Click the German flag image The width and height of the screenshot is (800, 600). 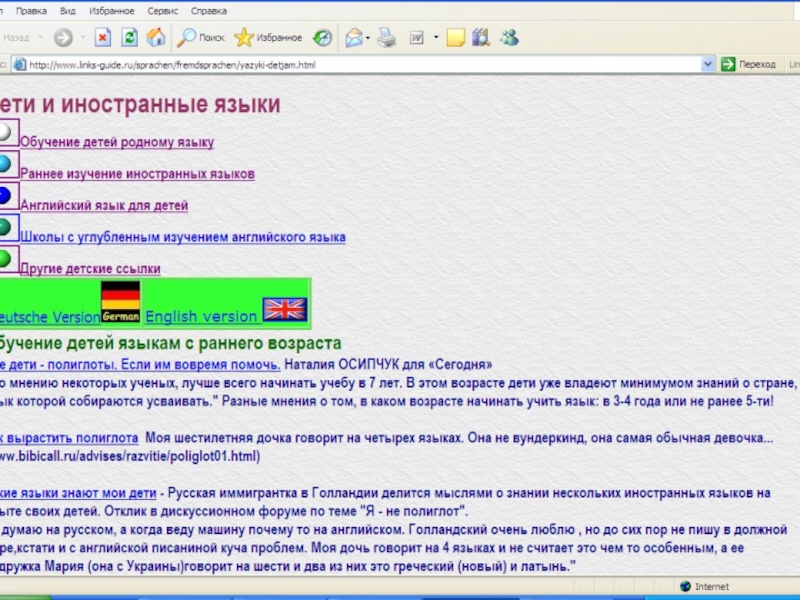click(121, 302)
